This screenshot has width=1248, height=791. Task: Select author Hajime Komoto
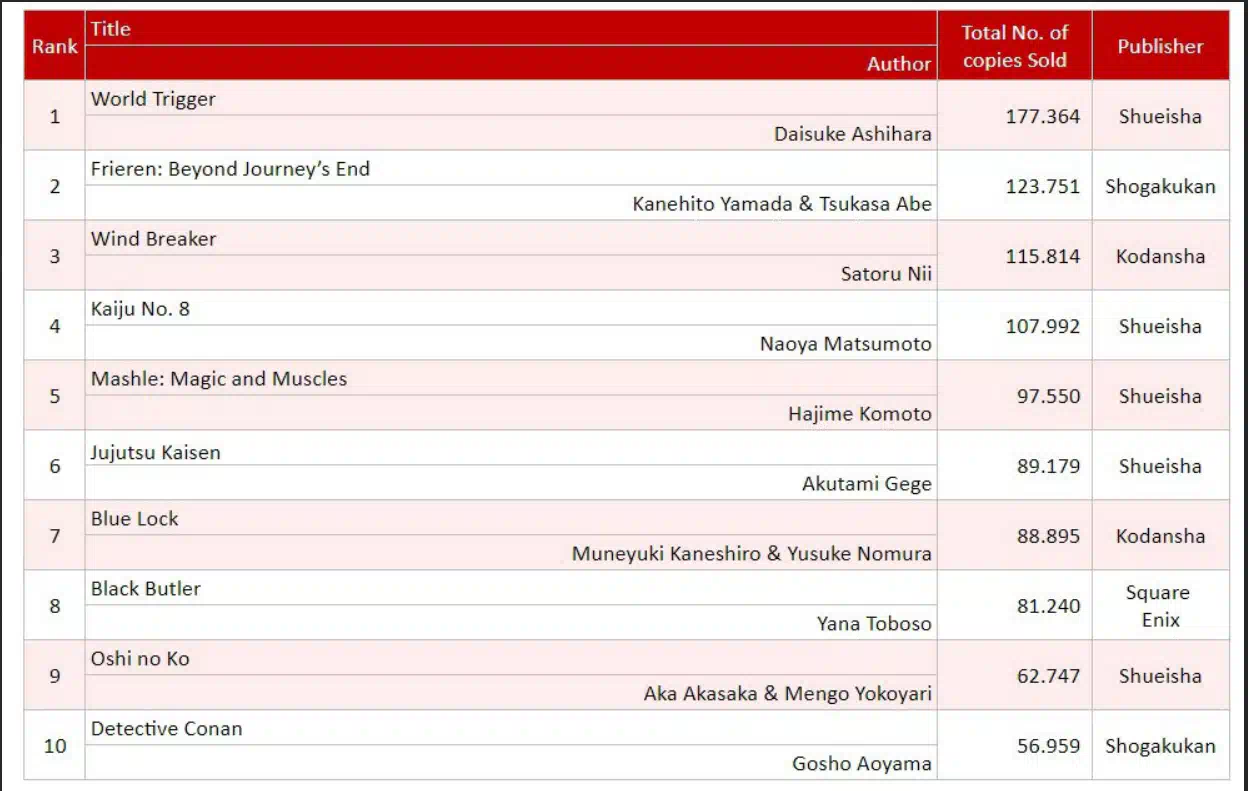[859, 414]
